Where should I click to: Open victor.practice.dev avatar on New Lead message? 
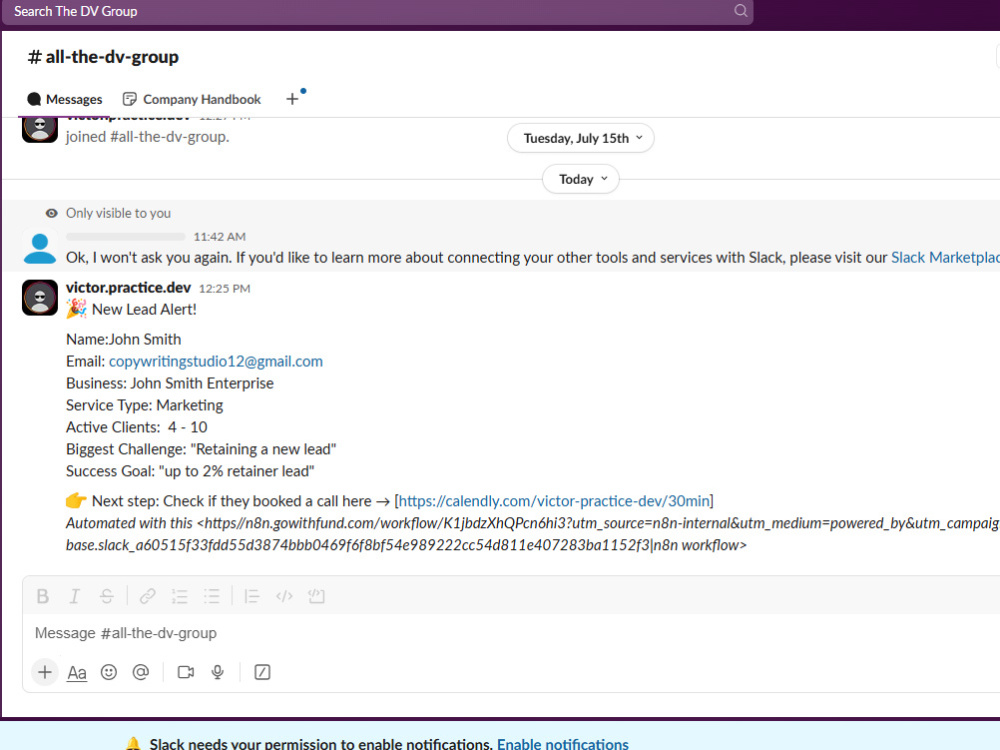click(40, 297)
